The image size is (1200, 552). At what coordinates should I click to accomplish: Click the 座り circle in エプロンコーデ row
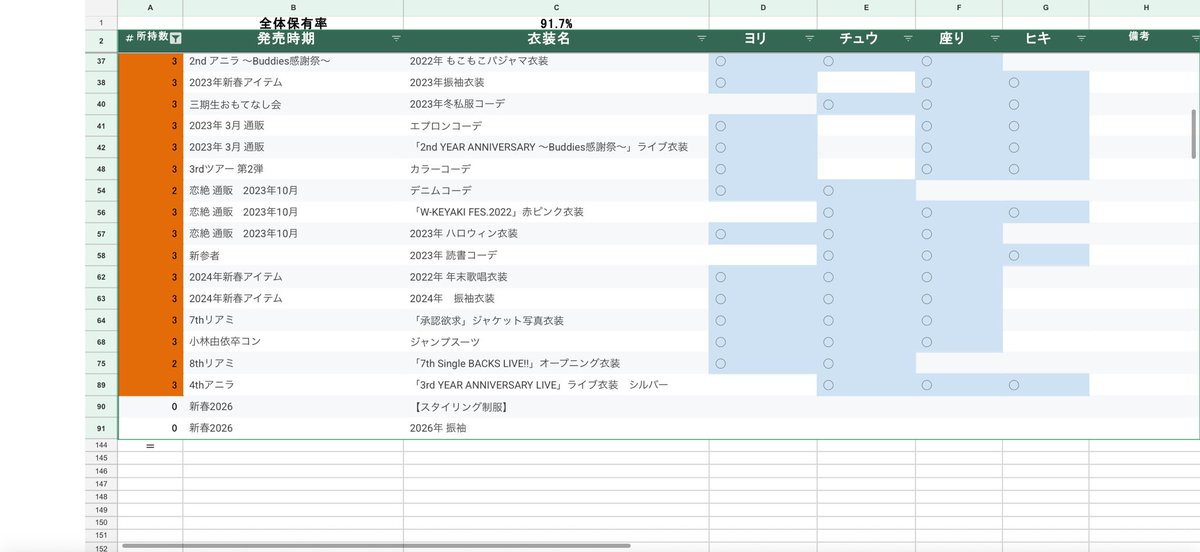(927, 126)
